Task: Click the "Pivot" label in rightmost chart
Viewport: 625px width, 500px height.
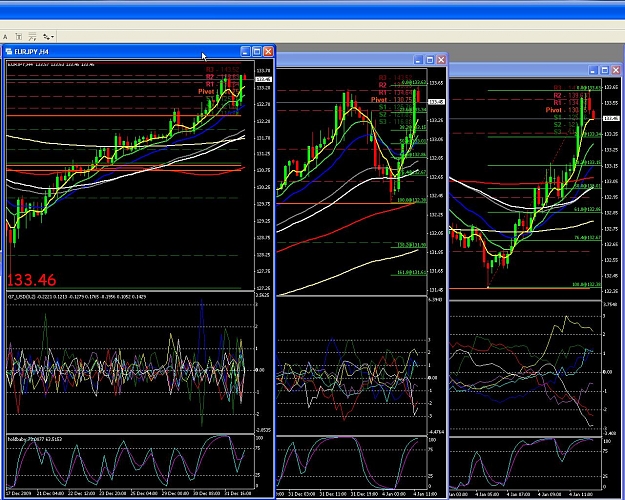Action: point(554,110)
